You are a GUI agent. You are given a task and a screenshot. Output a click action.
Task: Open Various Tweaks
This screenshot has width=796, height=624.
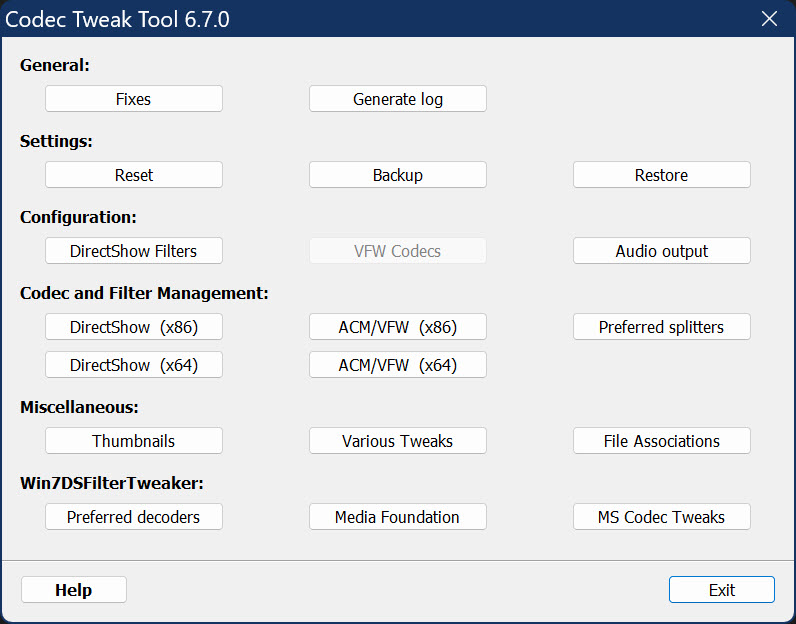[397, 441]
